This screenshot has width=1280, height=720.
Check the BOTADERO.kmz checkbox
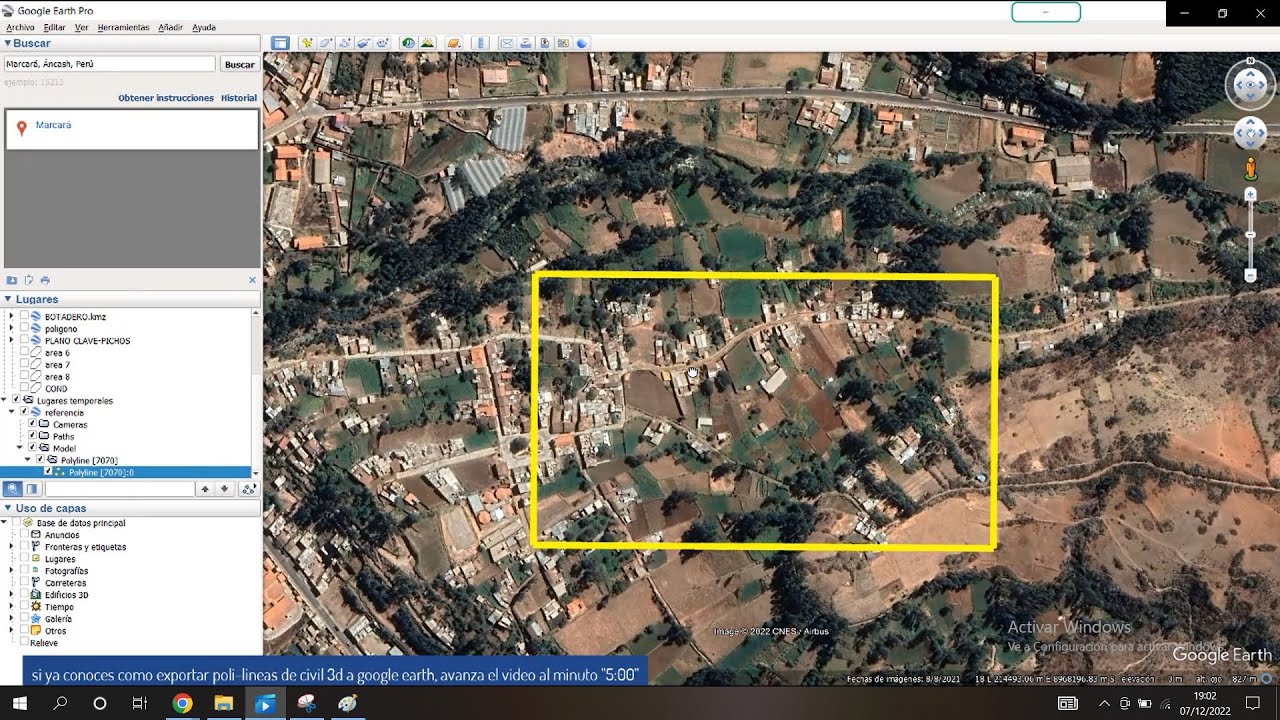pos(24,316)
